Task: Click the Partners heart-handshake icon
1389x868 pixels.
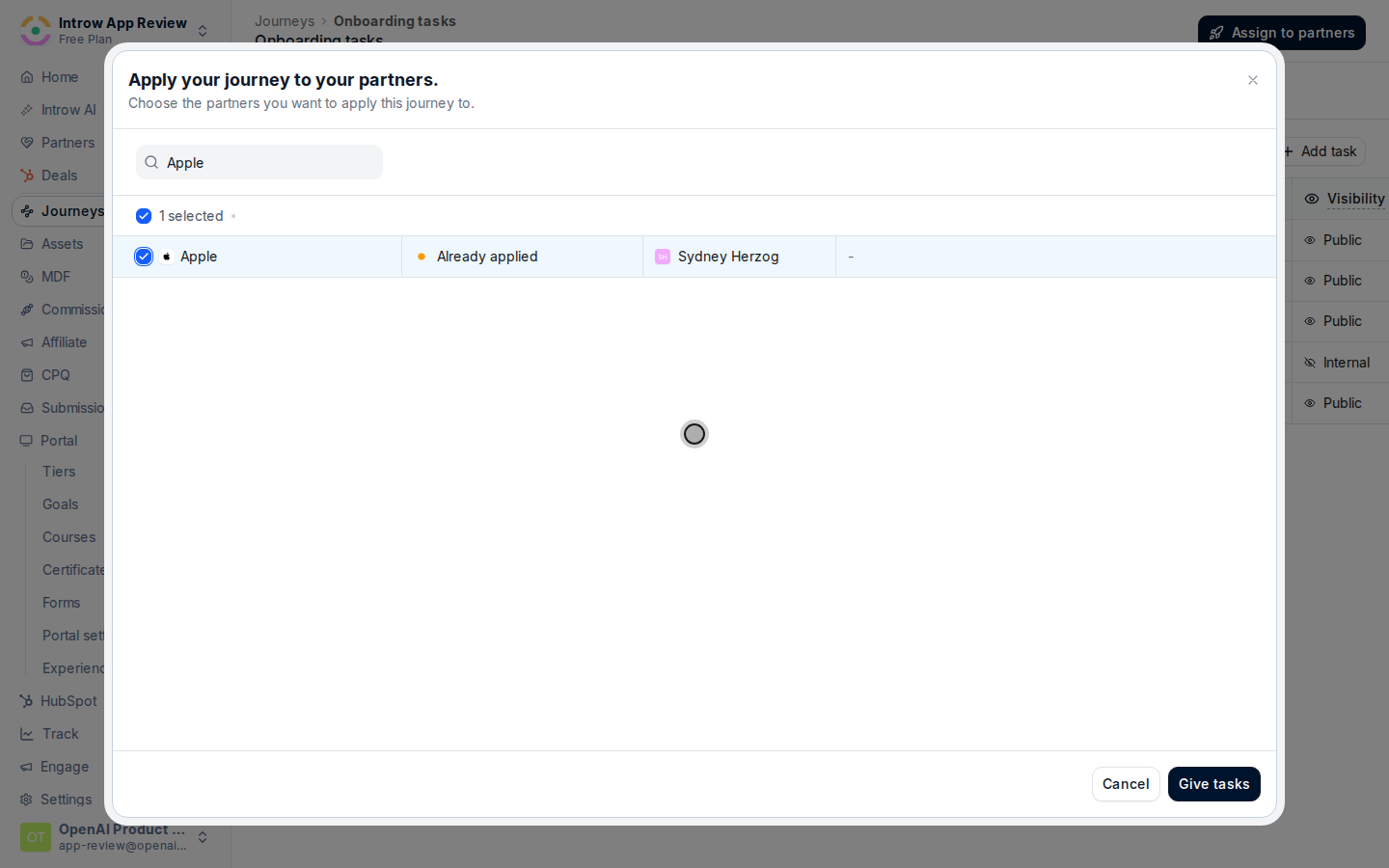Action: (27, 143)
